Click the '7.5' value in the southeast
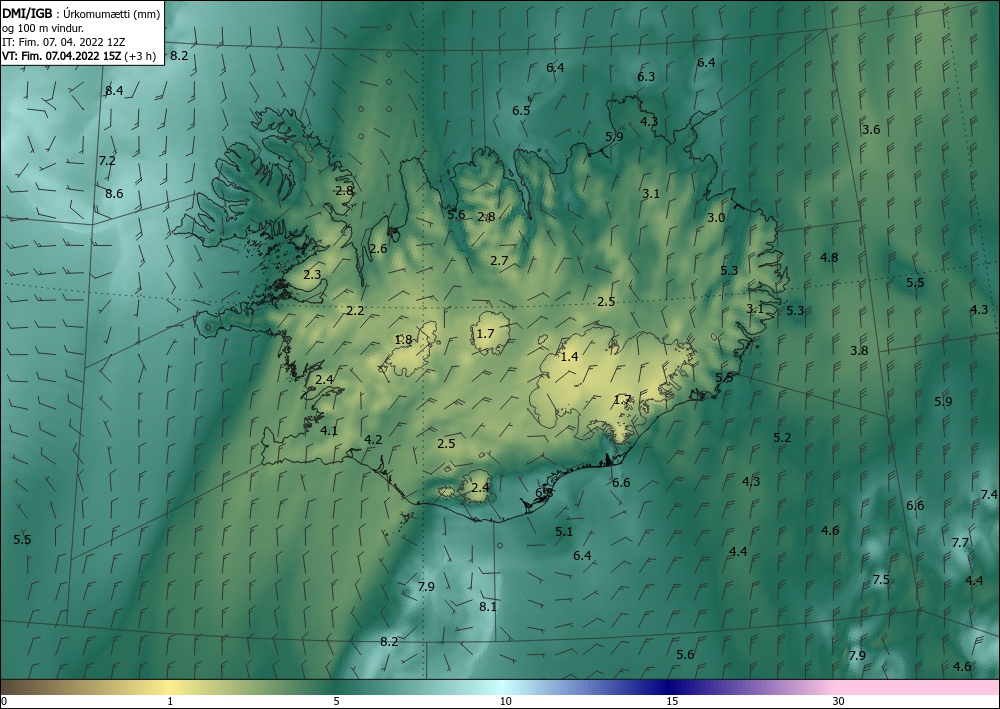 [x=881, y=580]
